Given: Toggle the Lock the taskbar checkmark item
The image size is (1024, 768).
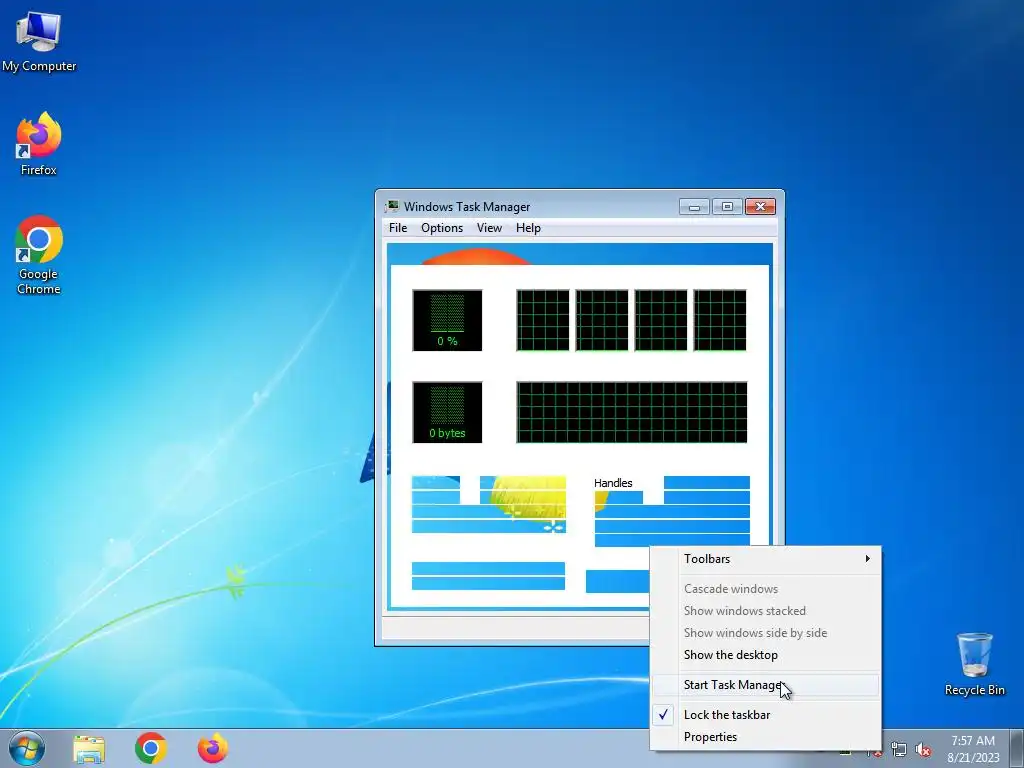Looking at the screenshot, I should click(x=765, y=714).
